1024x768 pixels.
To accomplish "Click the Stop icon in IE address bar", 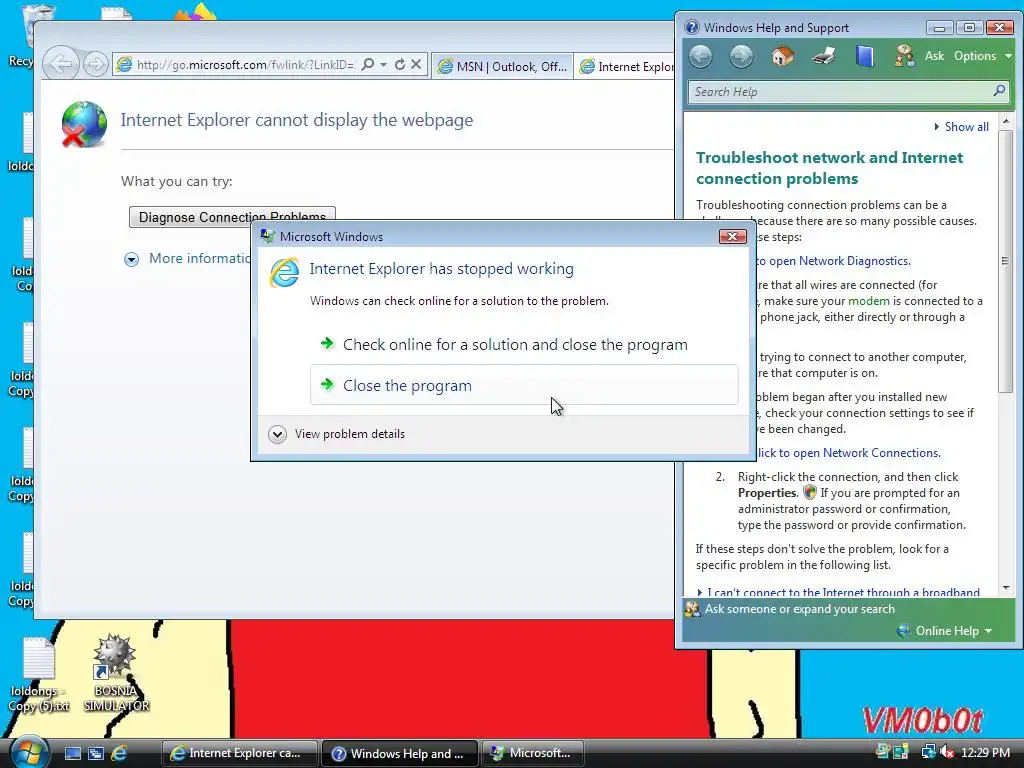I will 416,64.
